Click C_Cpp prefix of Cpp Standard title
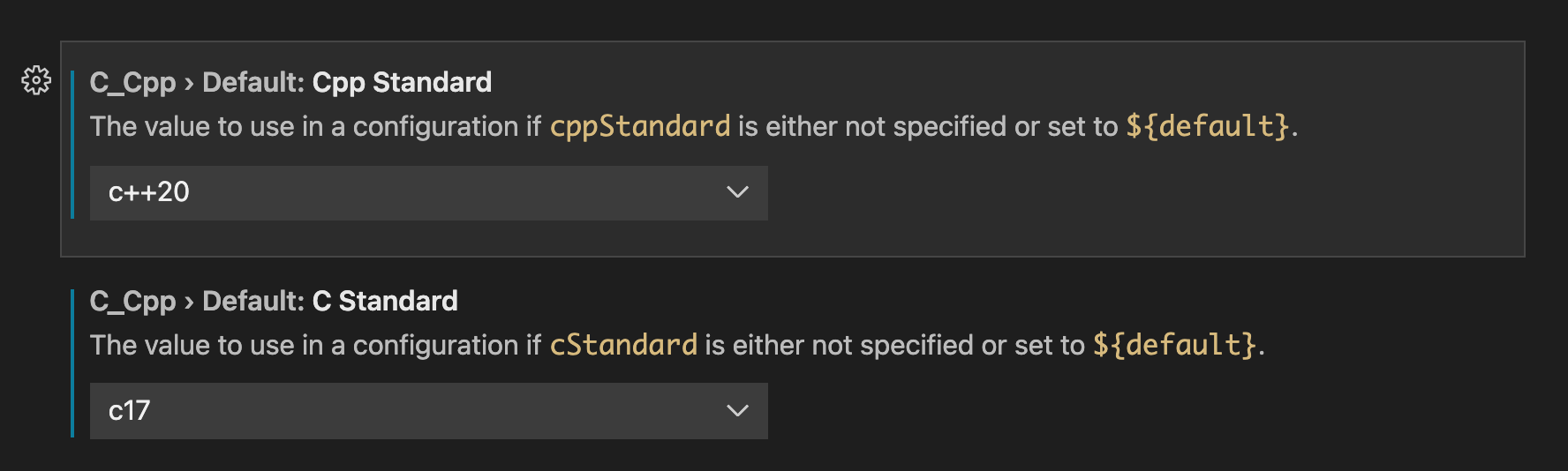This screenshot has height=471, width=1568. pyautogui.click(x=133, y=82)
